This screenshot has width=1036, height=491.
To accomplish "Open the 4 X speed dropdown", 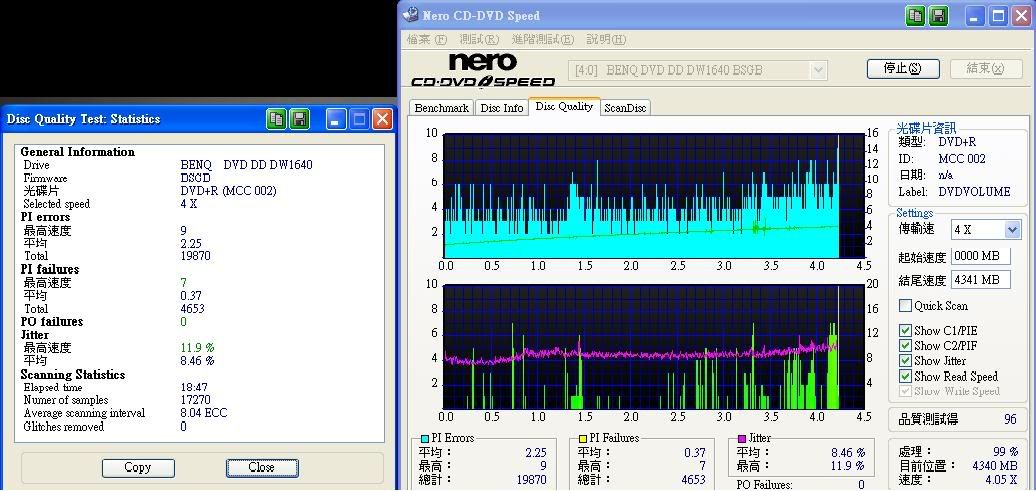I will [x=1011, y=230].
